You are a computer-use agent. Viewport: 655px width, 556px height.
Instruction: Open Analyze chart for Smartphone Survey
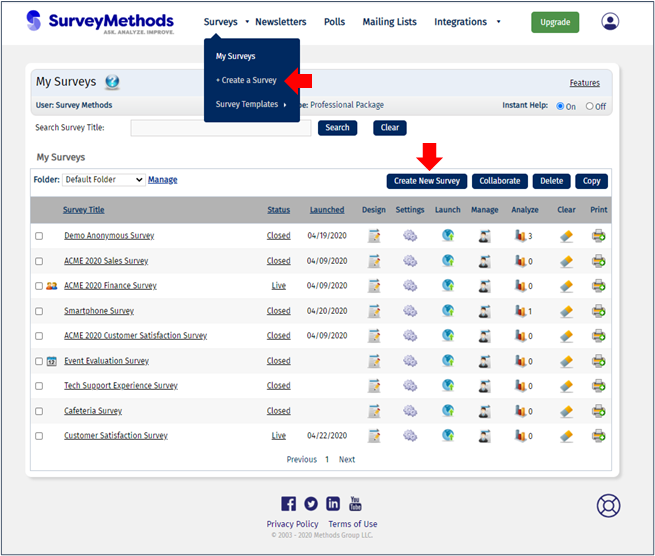pyautogui.click(x=520, y=311)
